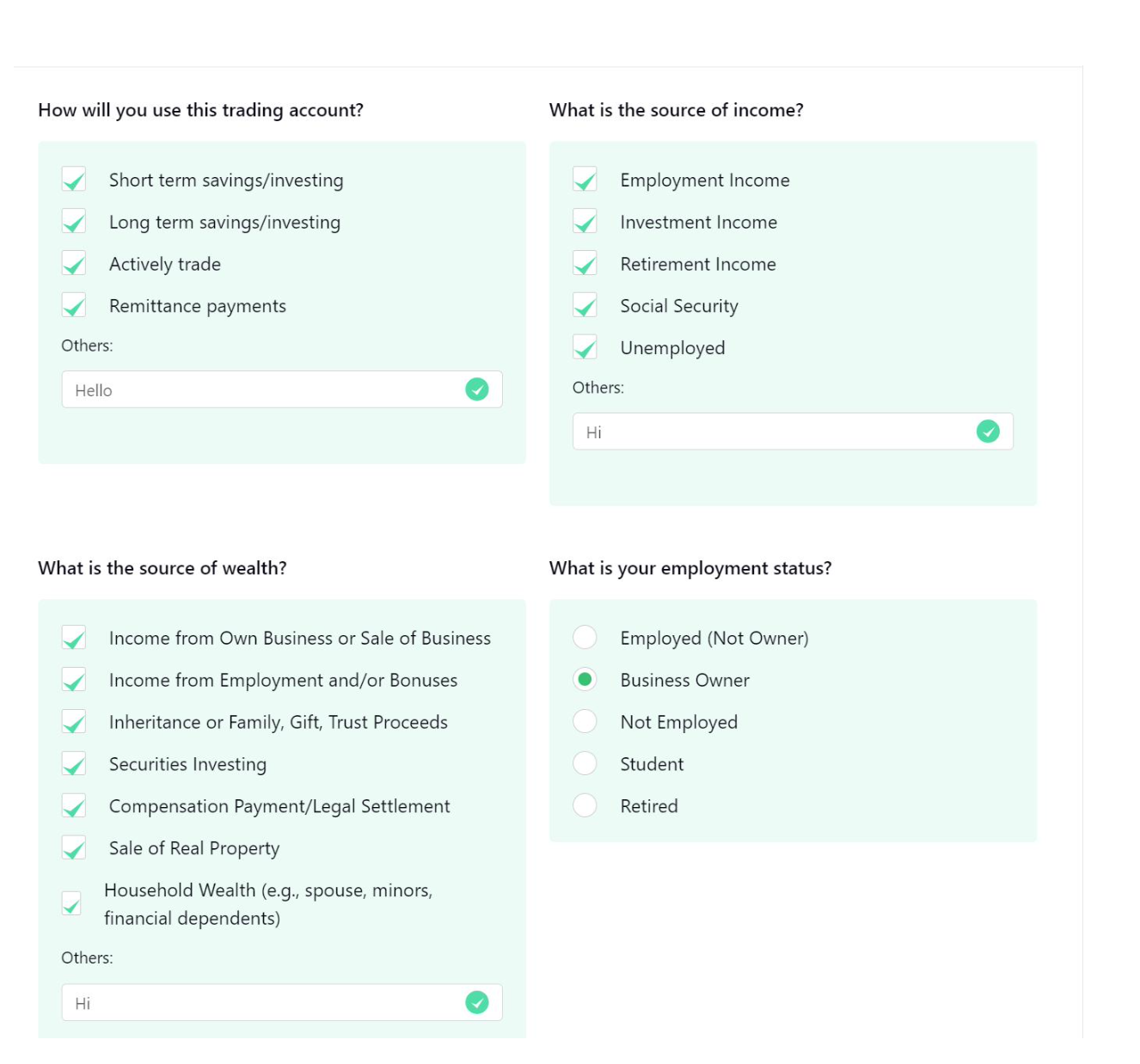Uncheck Short term savings/investing
The image size is (1140, 1064).
tap(74, 180)
